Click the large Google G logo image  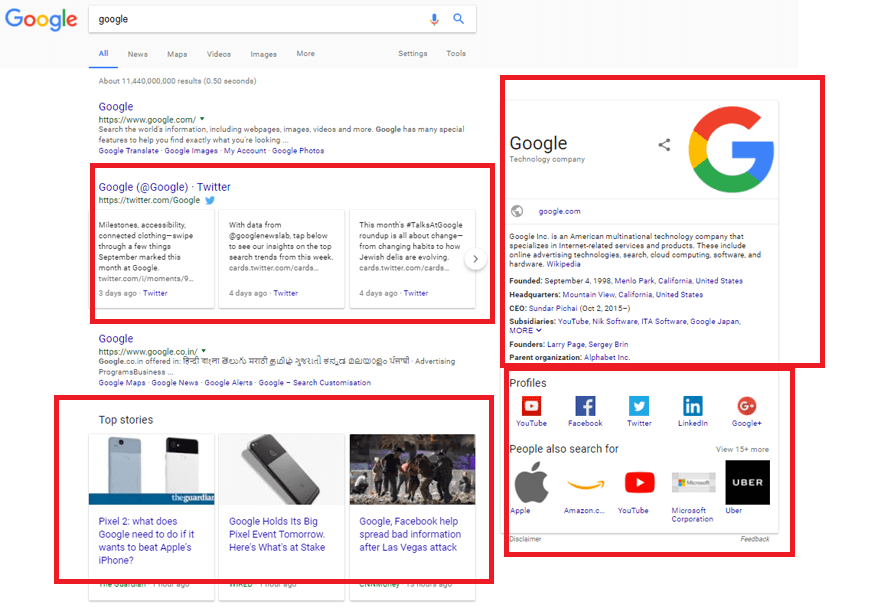[731, 149]
